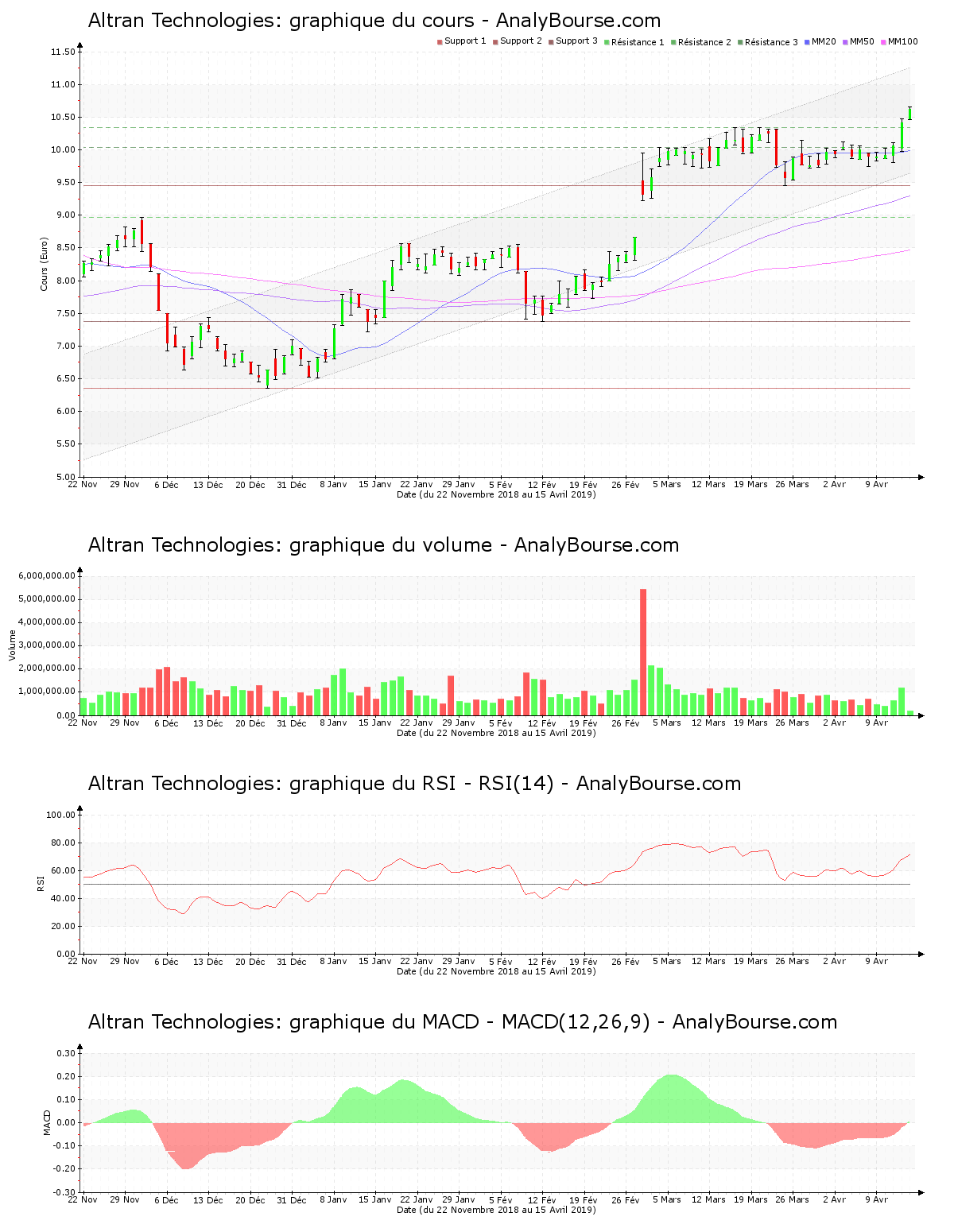Image resolution: width=954 pixels, height=1232 pixels.
Task: Click the '20.00' RSI axis tick
Action: point(63,926)
